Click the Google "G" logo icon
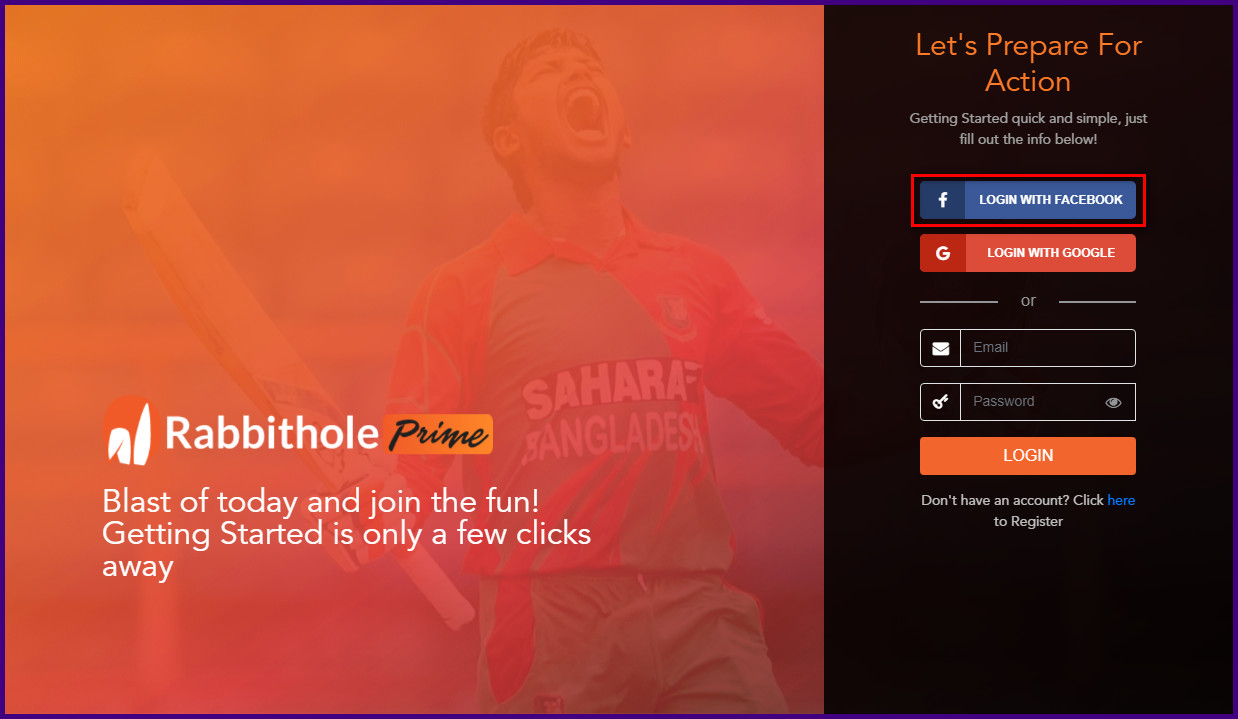Viewport: 1238px width, 719px height. [x=942, y=253]
